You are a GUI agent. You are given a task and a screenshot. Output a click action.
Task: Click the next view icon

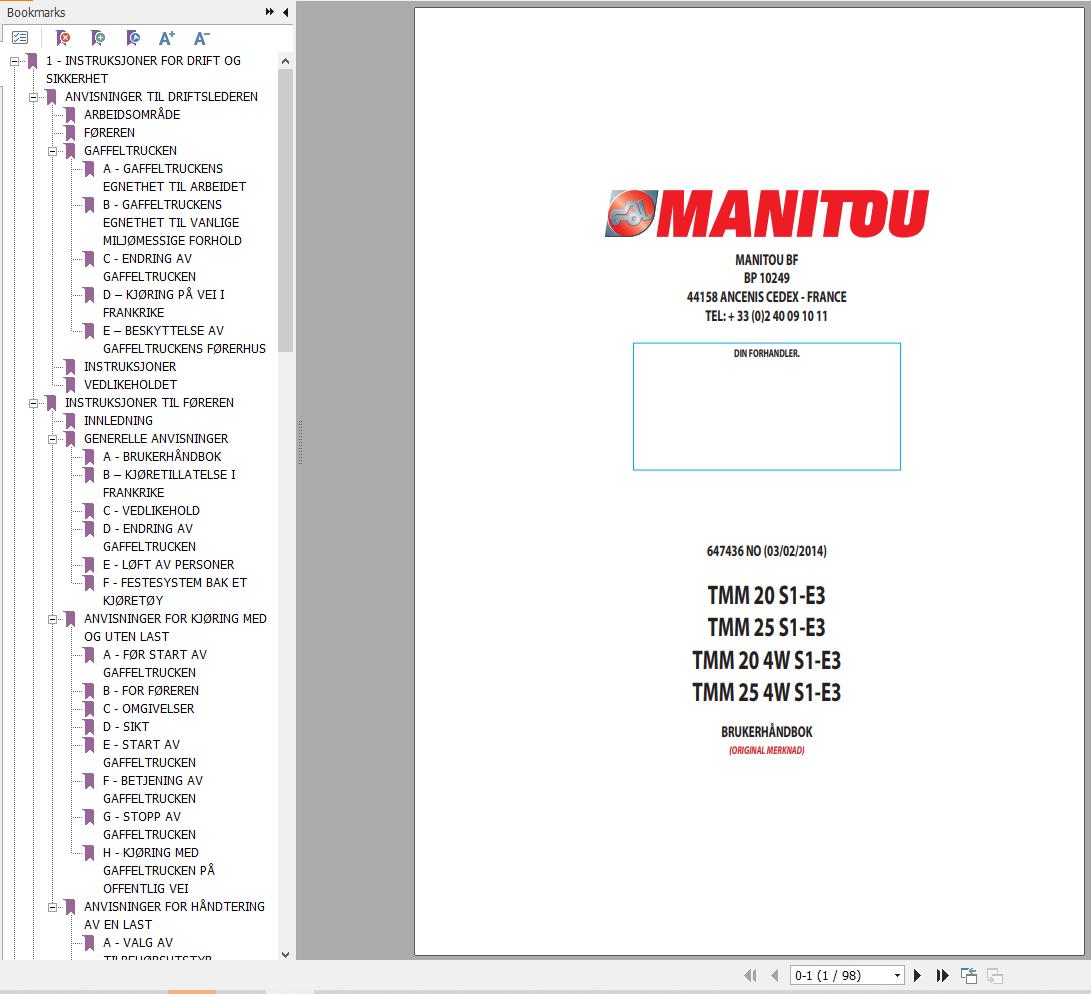995,976
